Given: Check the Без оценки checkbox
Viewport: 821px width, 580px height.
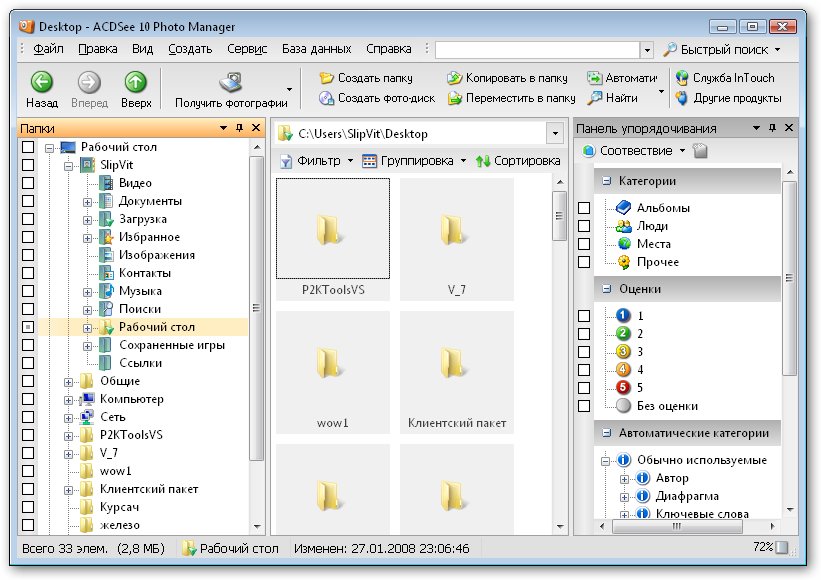Looking at the screenshot, I should click(x=584, y=406).
